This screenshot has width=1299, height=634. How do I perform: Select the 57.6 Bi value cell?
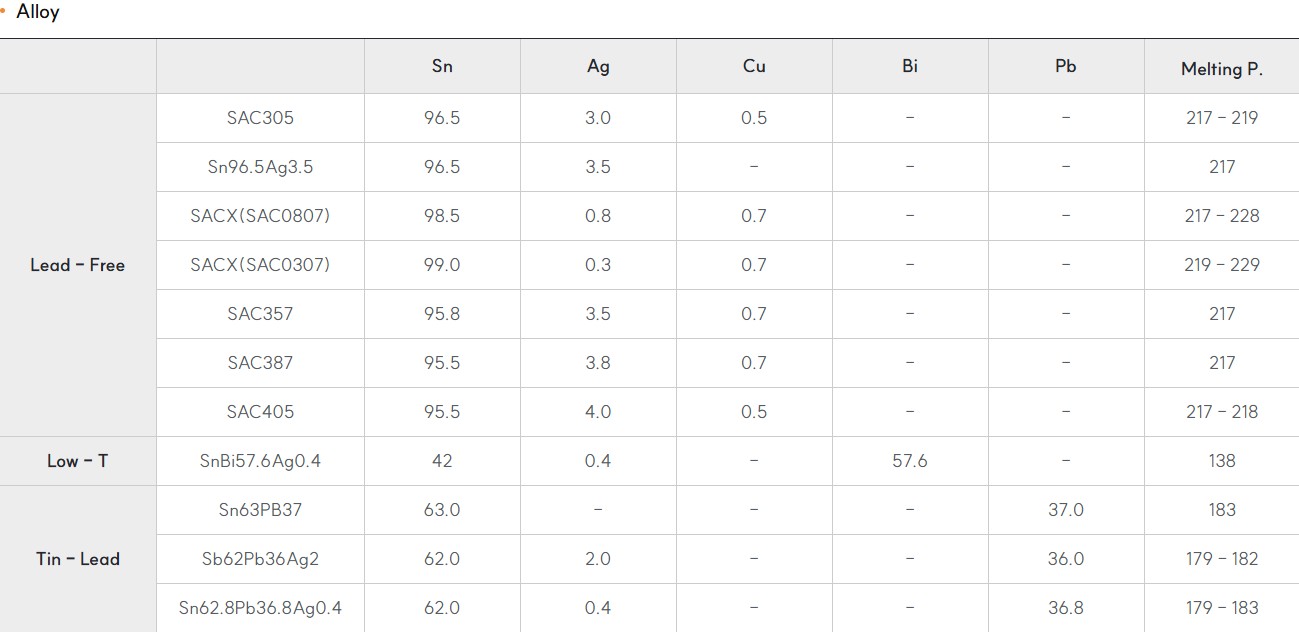910,461
